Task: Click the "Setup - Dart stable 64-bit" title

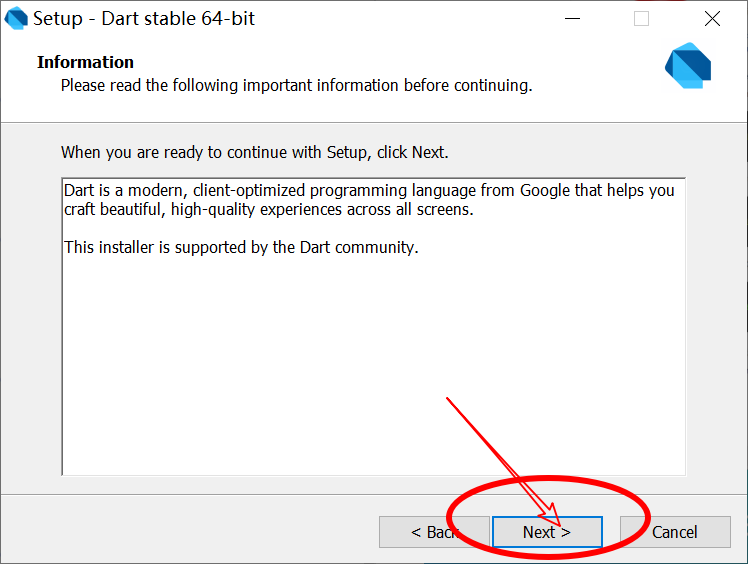Action: [144, 19]
